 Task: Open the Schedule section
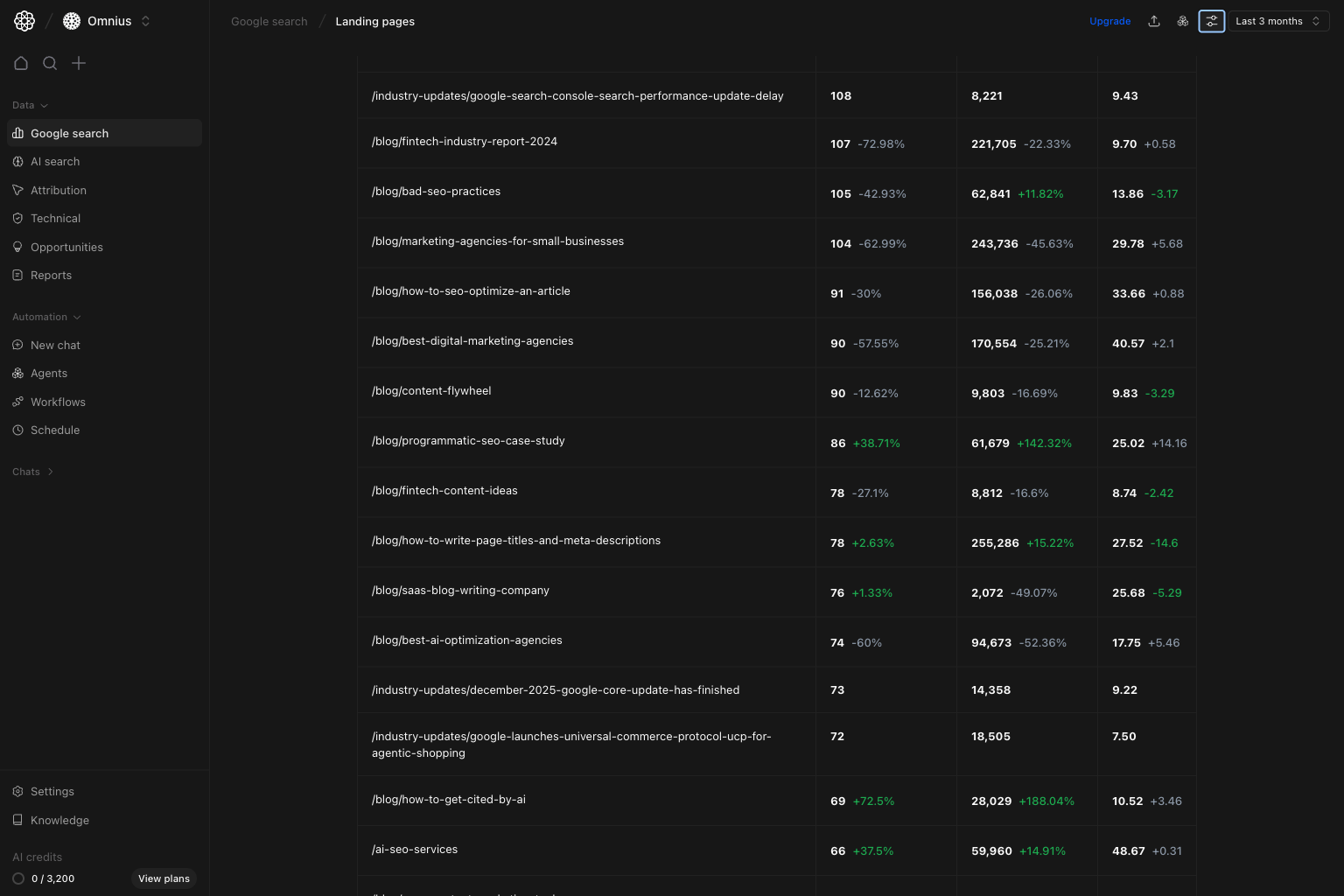[x=55, y=430]
